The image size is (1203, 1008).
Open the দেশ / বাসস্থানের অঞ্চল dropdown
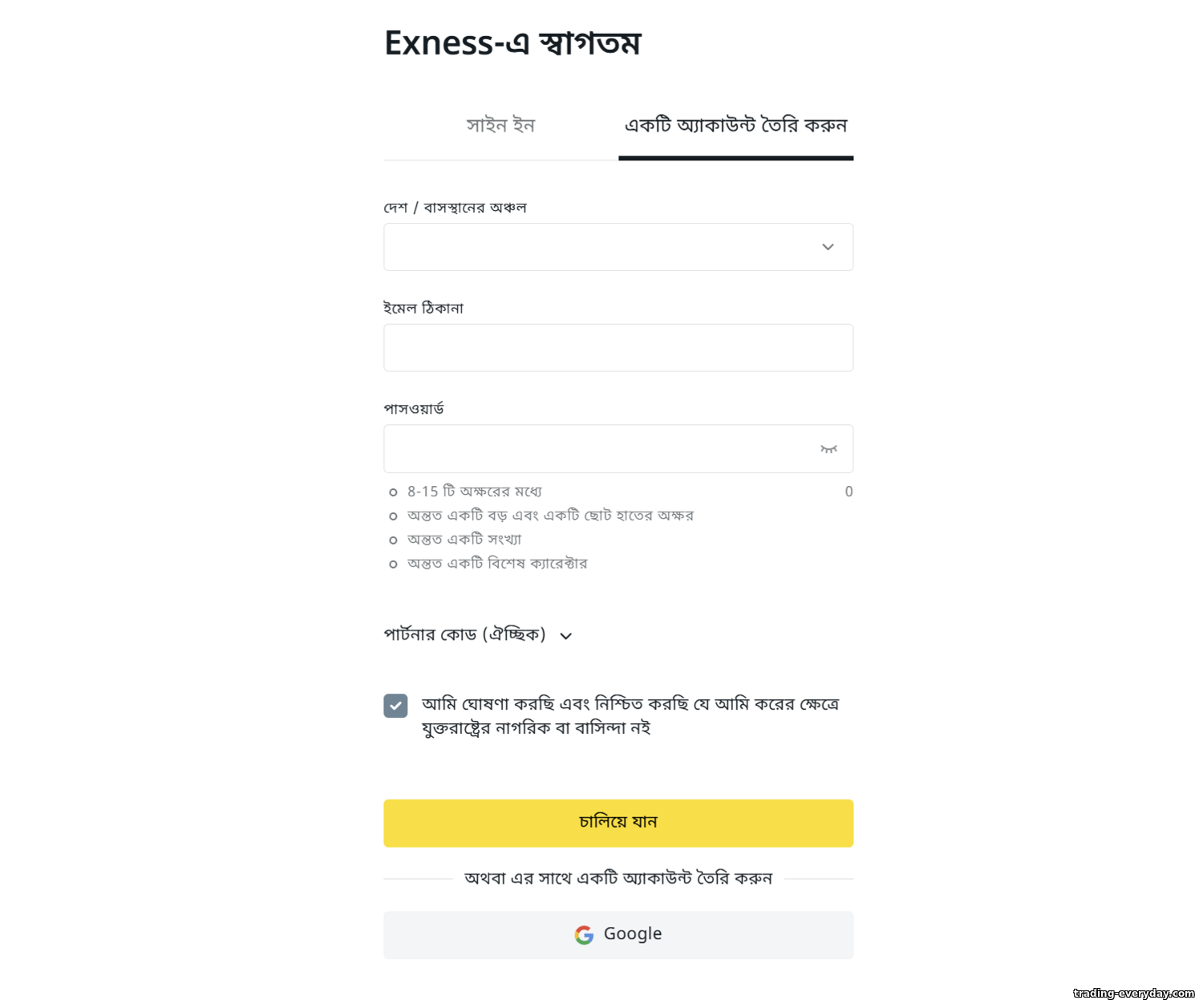point(618,247)
